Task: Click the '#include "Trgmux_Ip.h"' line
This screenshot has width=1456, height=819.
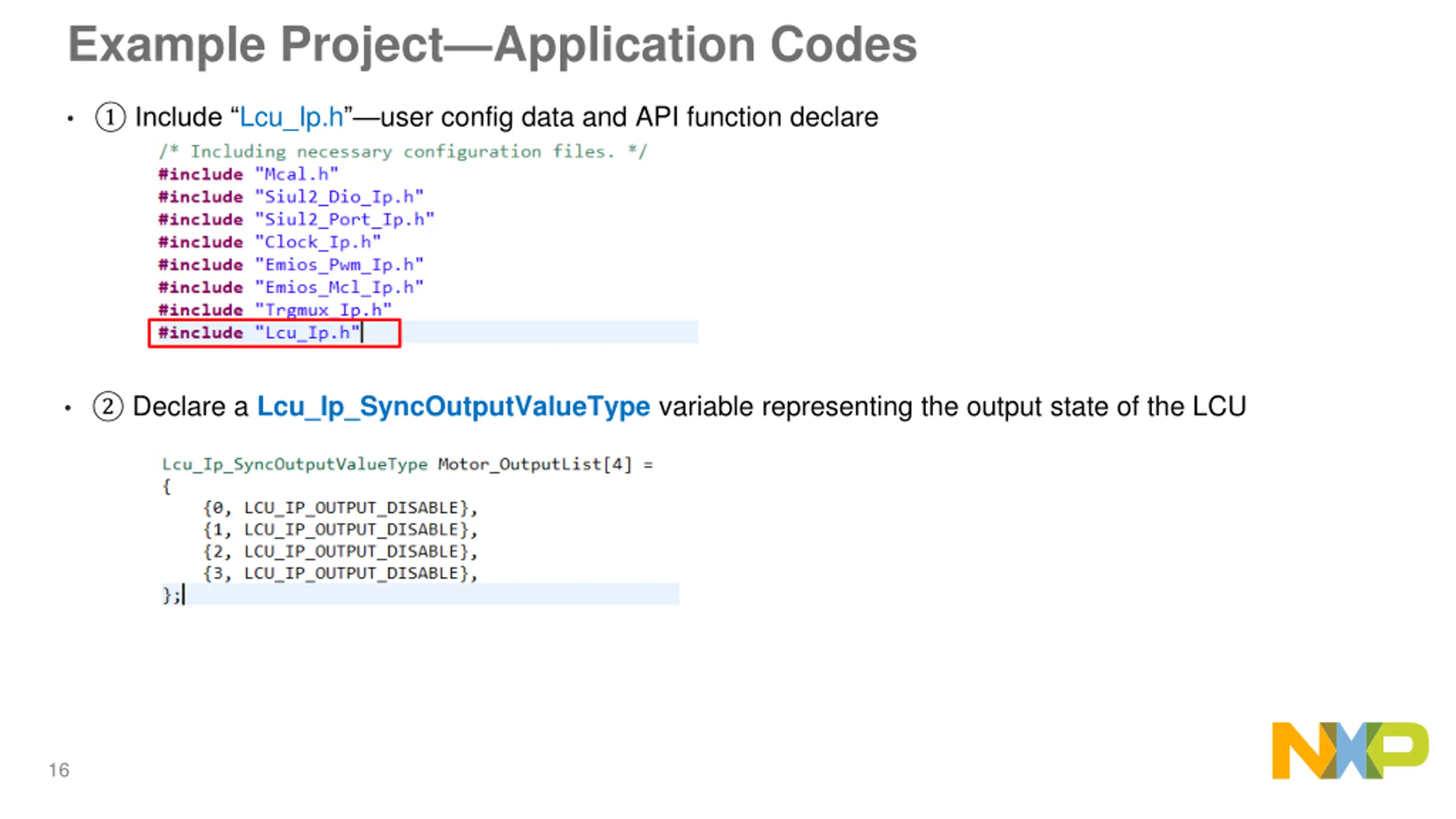Action: [275, 310]
